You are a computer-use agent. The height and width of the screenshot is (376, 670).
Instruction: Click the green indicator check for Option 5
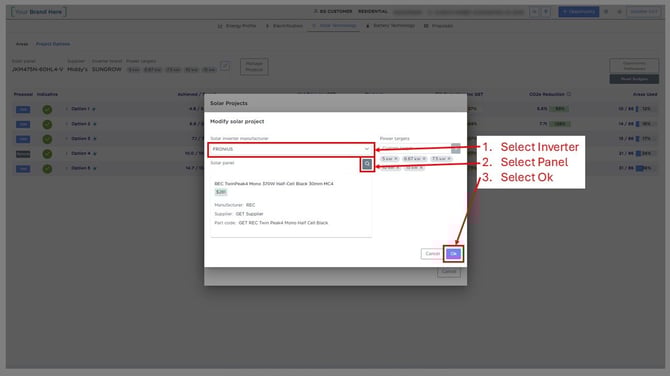(x=47, y=169)
